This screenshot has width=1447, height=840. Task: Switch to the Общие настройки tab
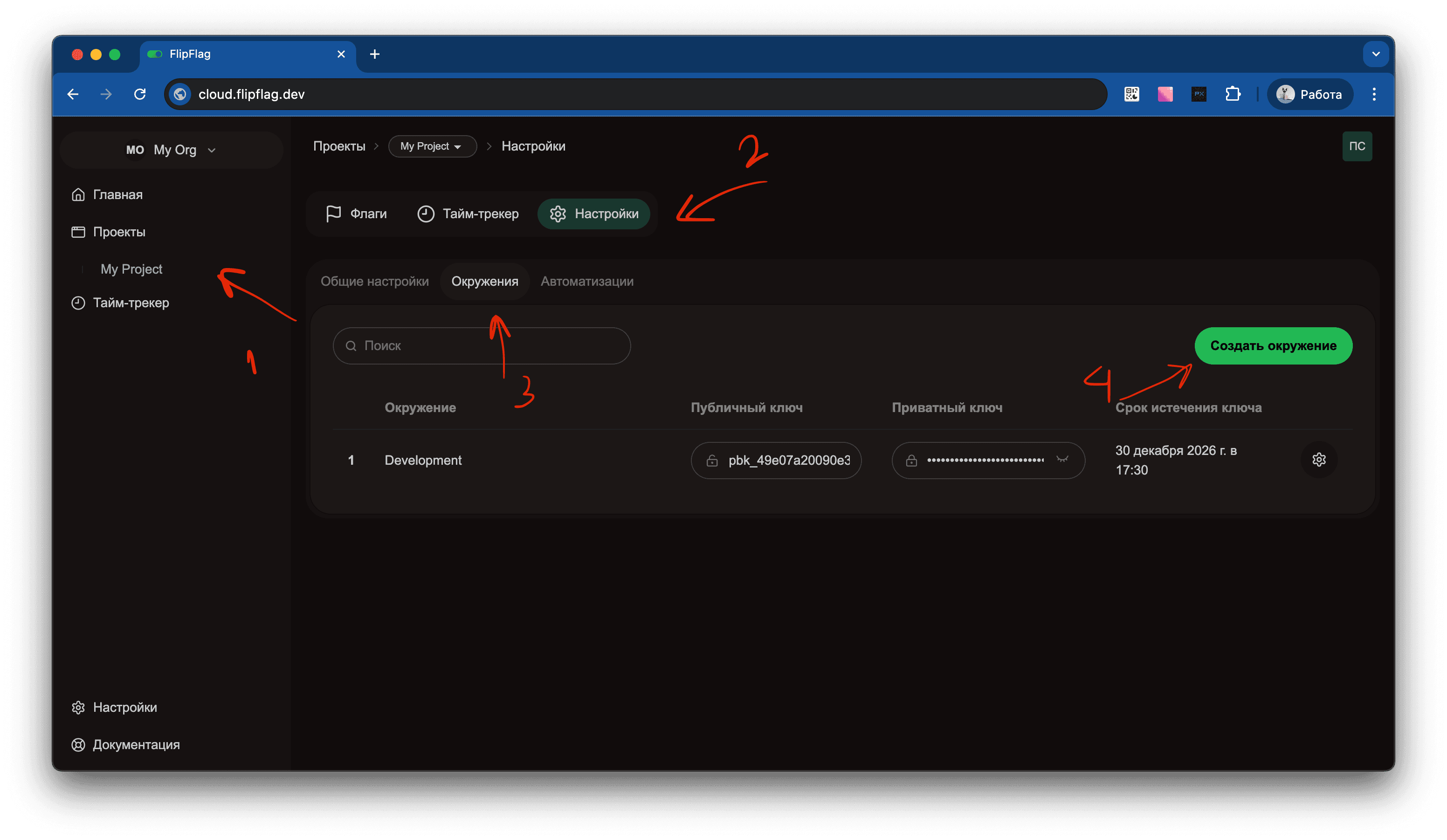click(x=374, y=282)
